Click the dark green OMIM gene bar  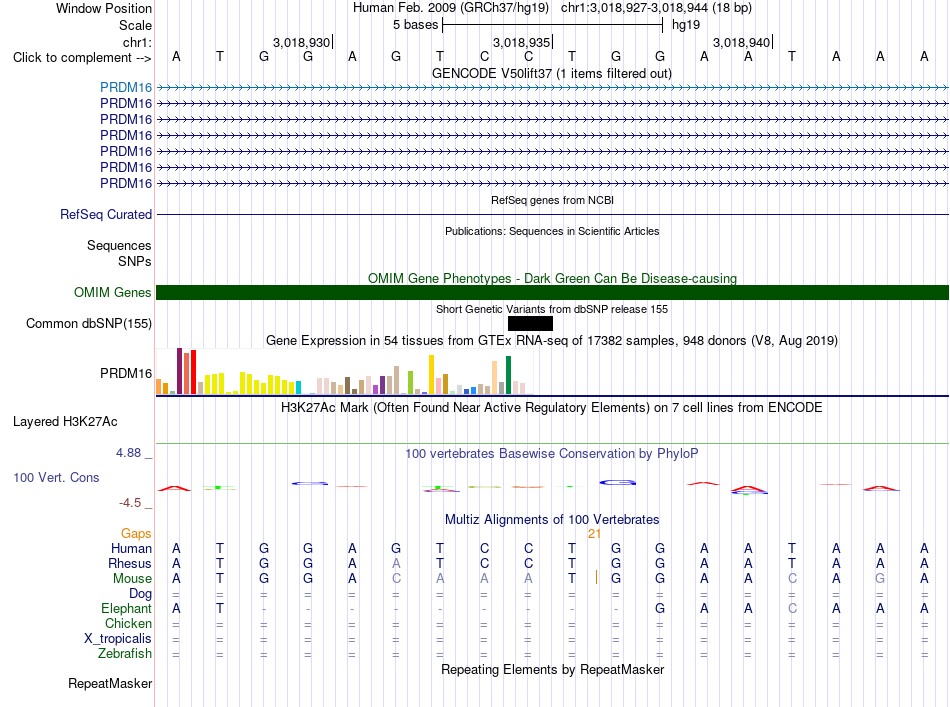pyautogui.click(x=552, y=293)
